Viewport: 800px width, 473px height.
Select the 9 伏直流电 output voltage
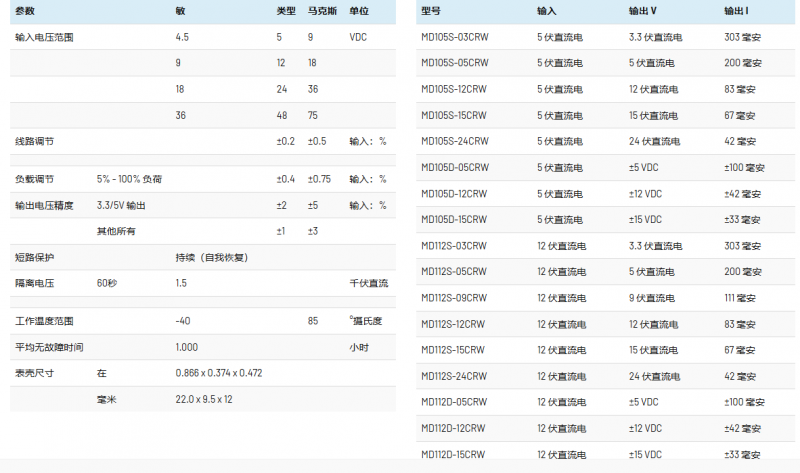pos(652,298)
